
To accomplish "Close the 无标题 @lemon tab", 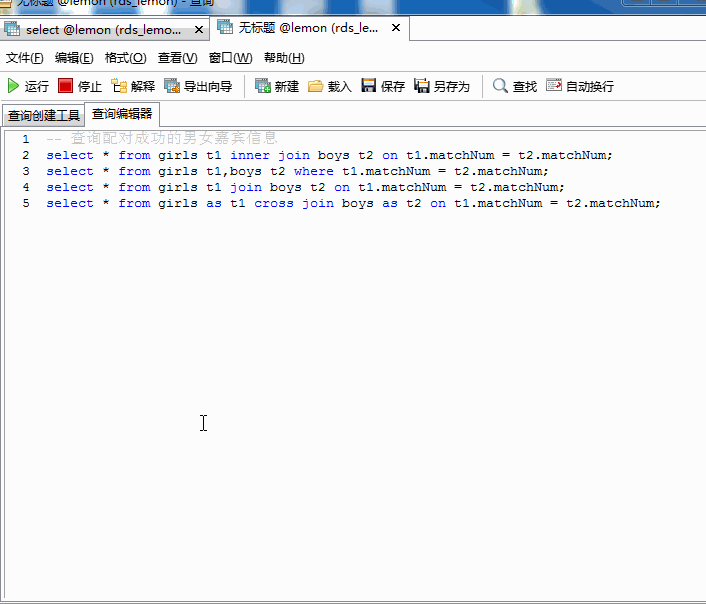I will pyautogui.click(x=396, y=28).
